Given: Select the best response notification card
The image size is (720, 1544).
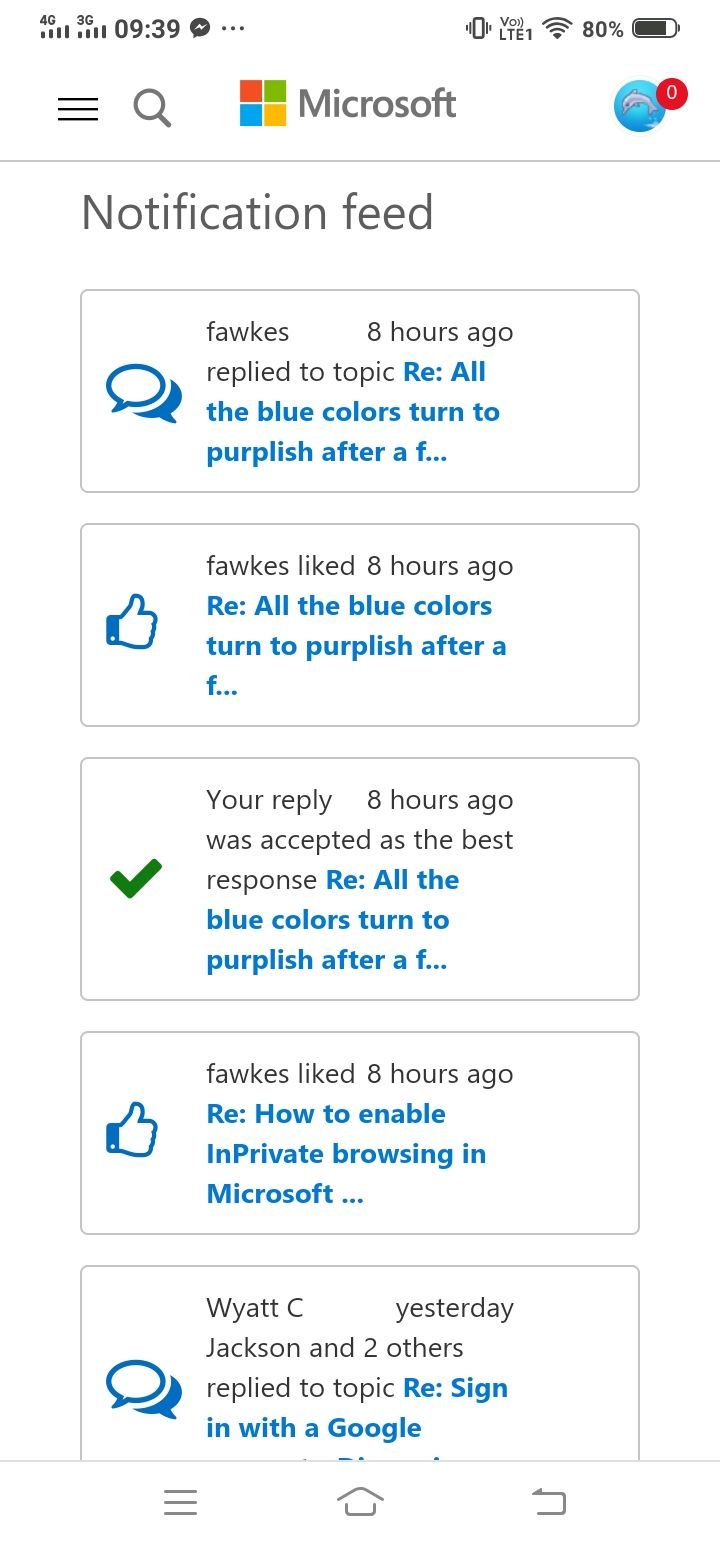Looking at the screenshot, I should point(360,879).
